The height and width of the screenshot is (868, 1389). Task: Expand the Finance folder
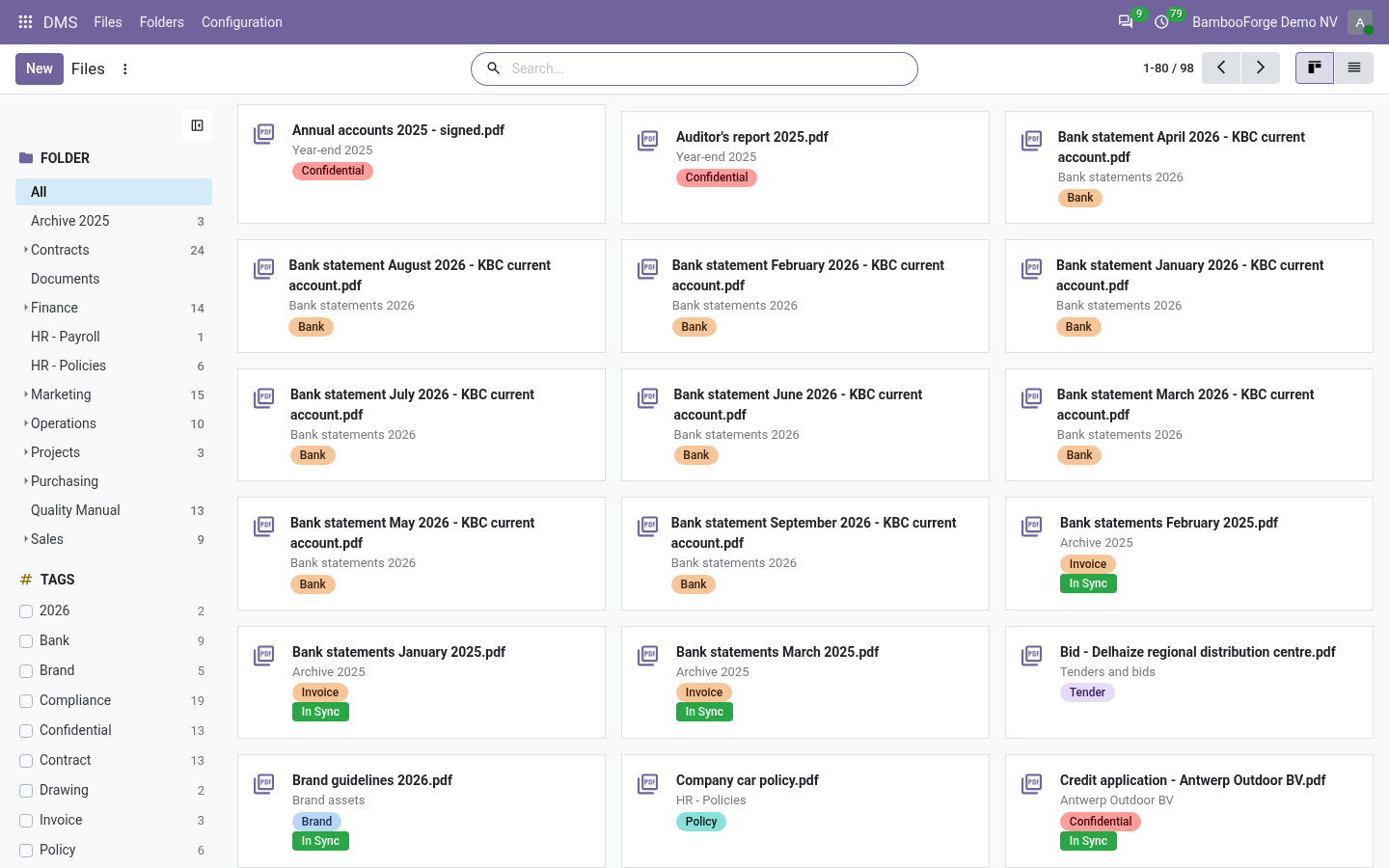25,308
